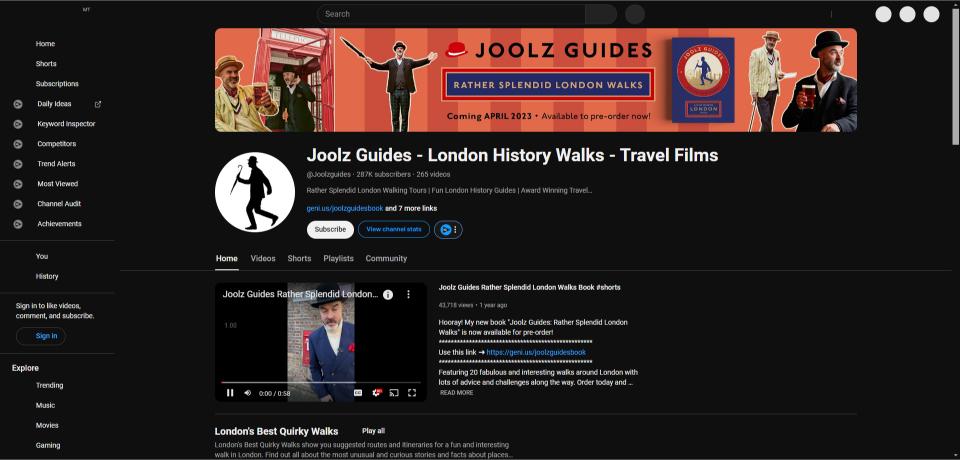Cast the featured video with the cast icon

(x=394, y=393)
